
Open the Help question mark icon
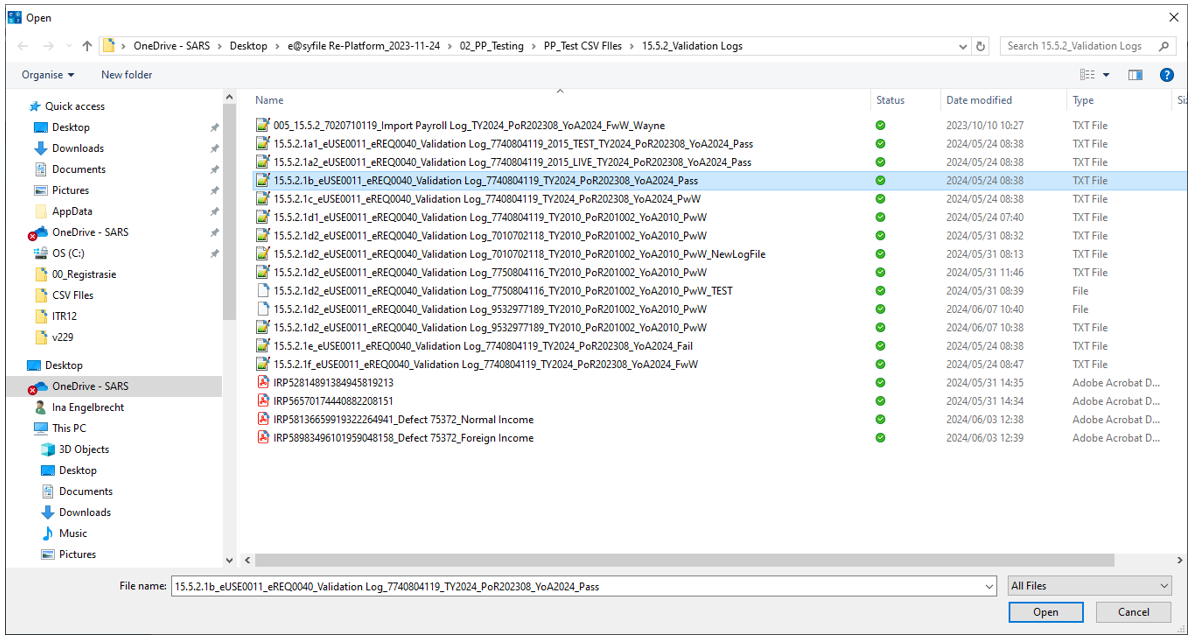(x=1166, y=75)
